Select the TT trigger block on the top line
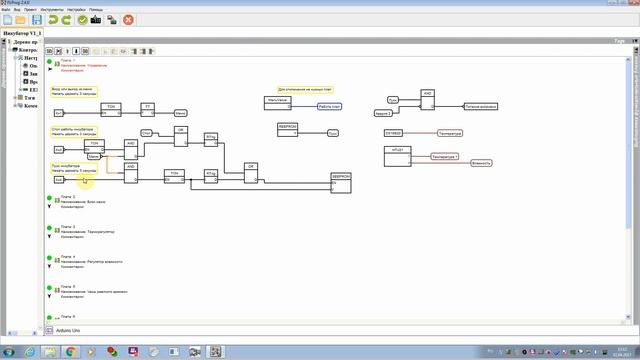The width and height of the screenshot is (640, 360). (x=148, y=110)
